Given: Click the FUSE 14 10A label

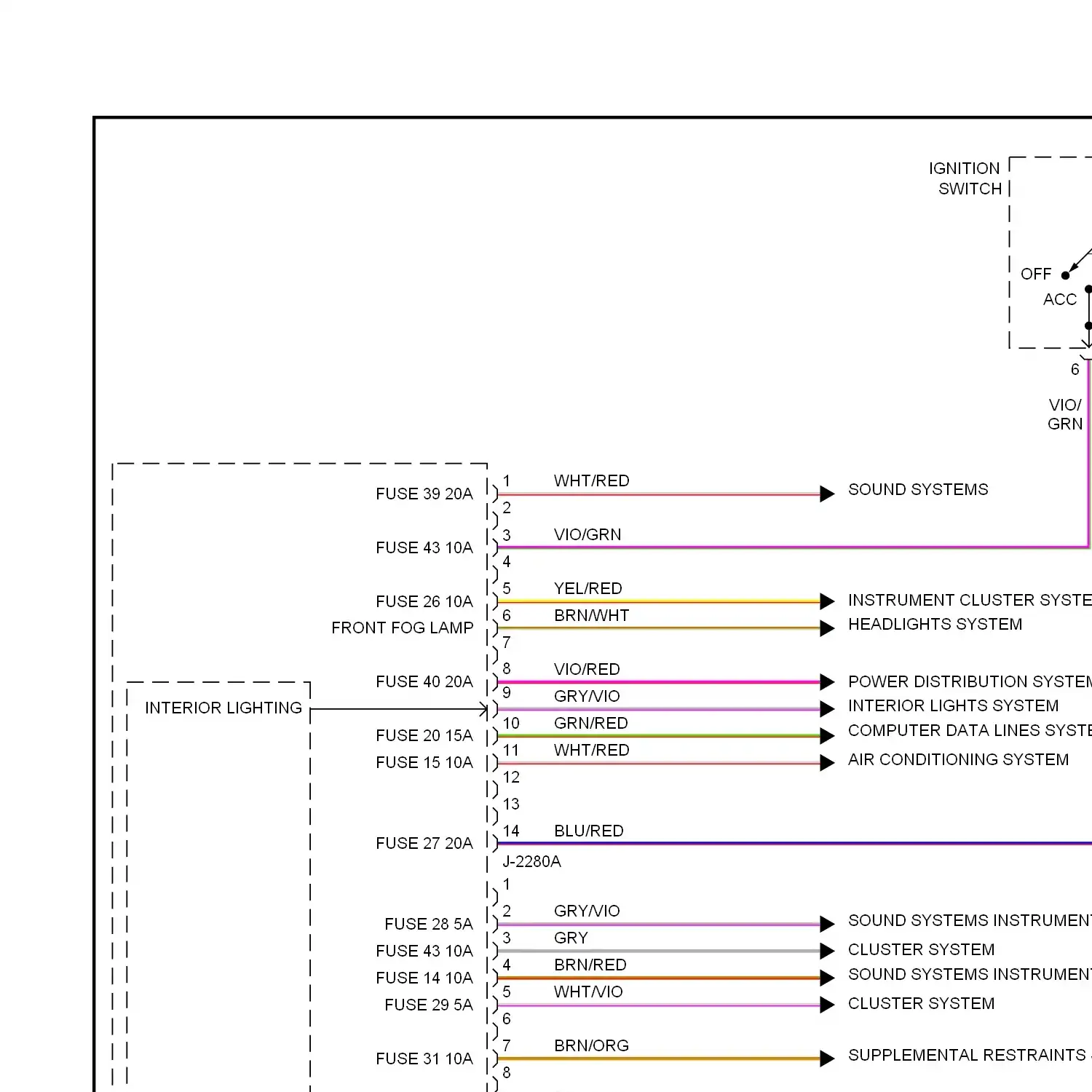Looking at the screenshot, I should [x=424, y=978].
